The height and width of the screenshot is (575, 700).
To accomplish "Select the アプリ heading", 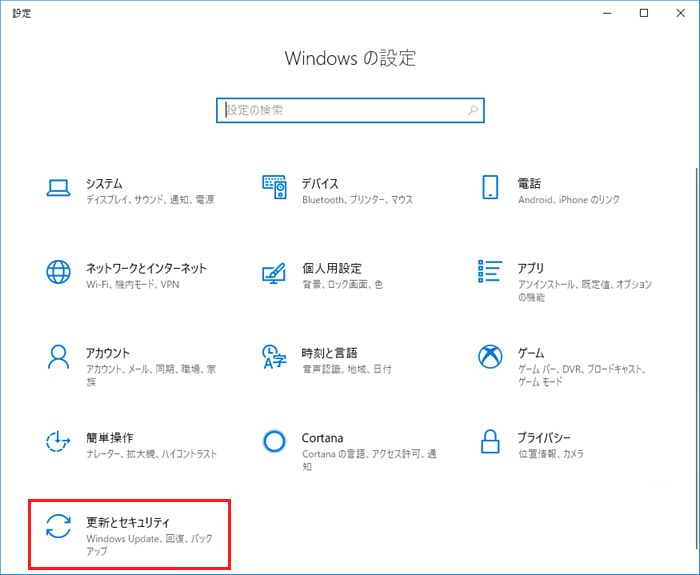I will point(531,268).
